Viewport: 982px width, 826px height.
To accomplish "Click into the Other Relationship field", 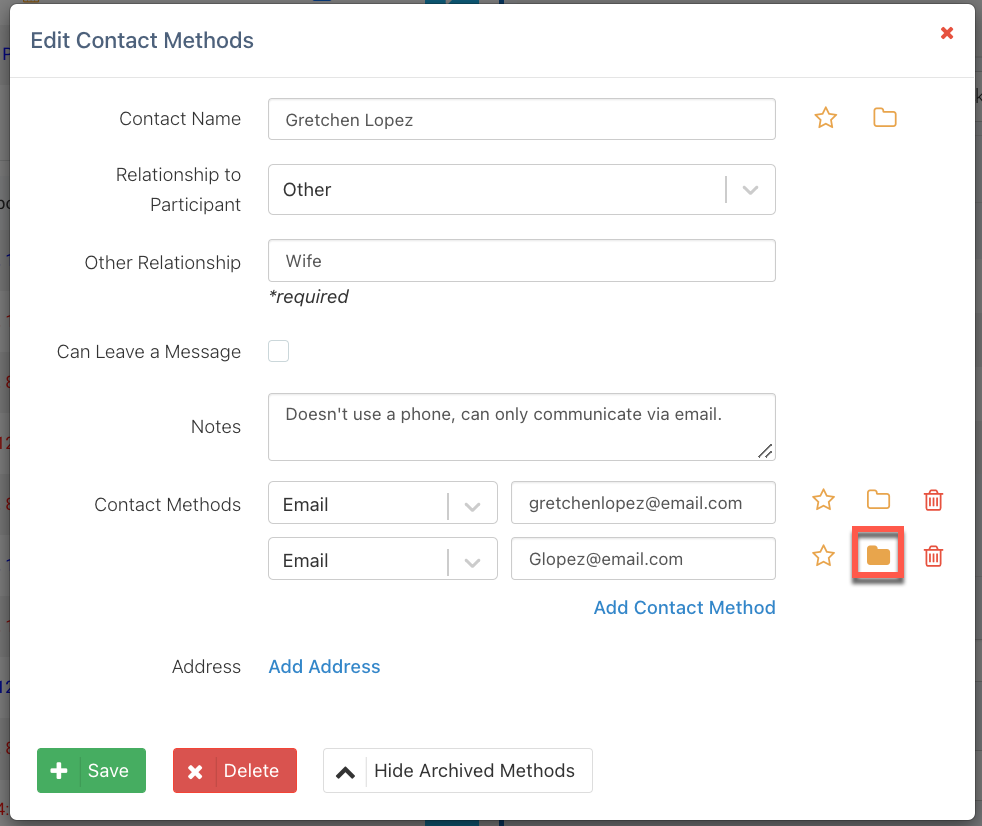I will click(x=521, y=261).
